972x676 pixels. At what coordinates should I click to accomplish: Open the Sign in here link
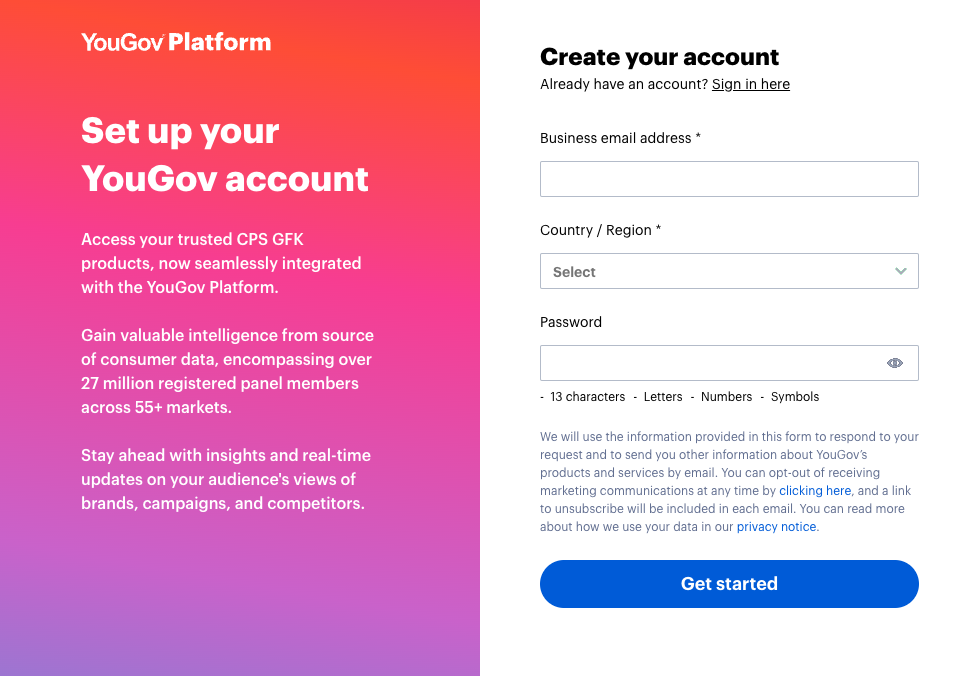click(750, 84)
